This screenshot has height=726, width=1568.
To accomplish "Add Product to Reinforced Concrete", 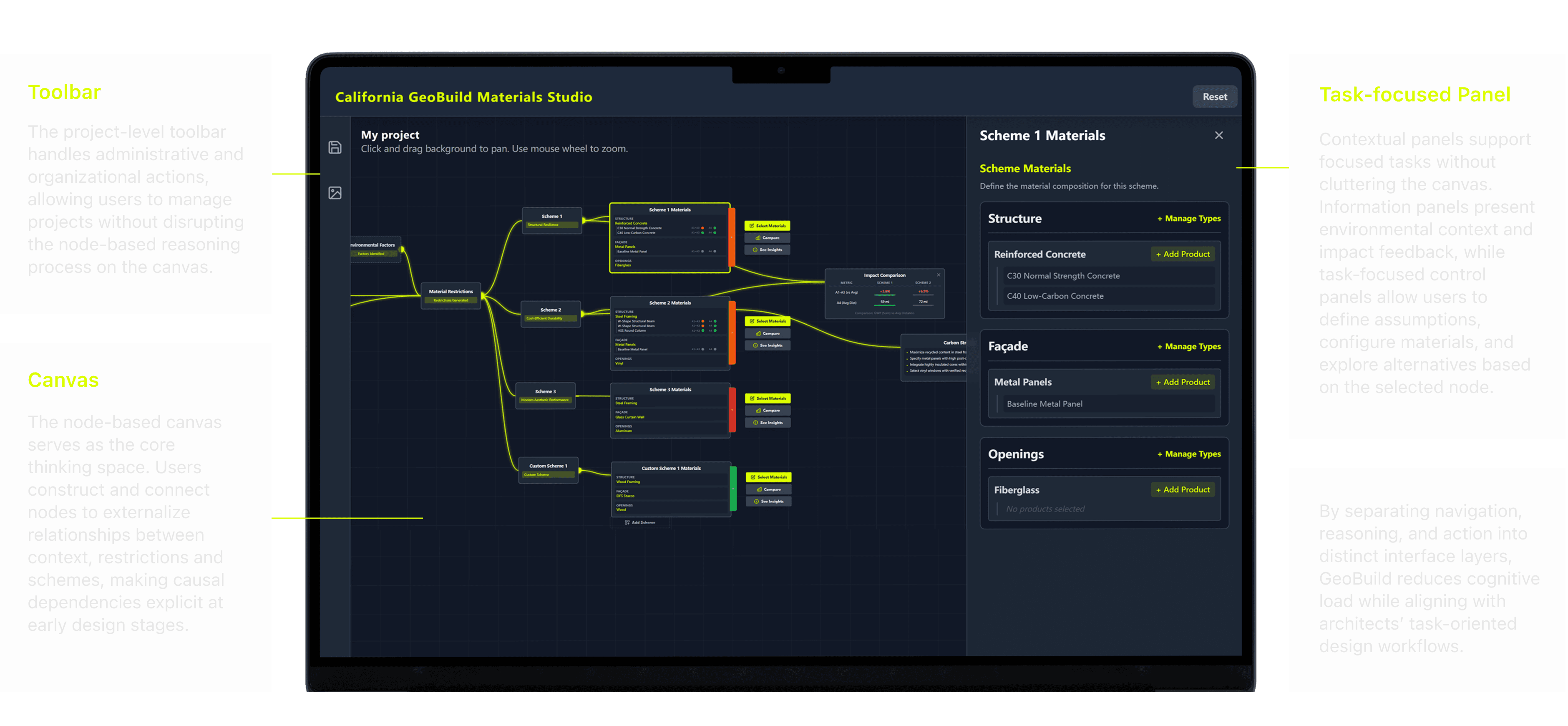I will tap(1182, 254).
